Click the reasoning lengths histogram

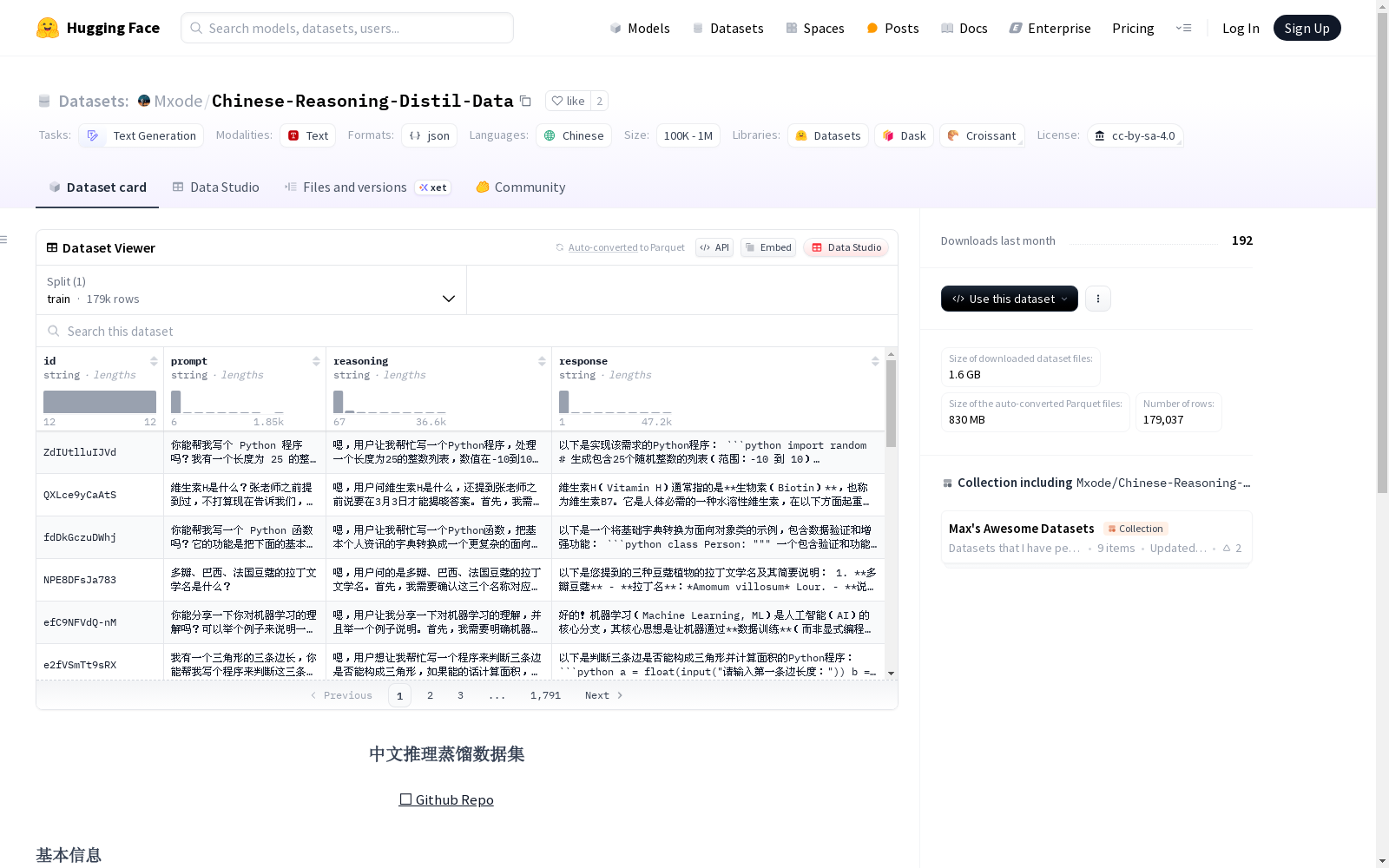pyautogui.click(x=390, y=402)
